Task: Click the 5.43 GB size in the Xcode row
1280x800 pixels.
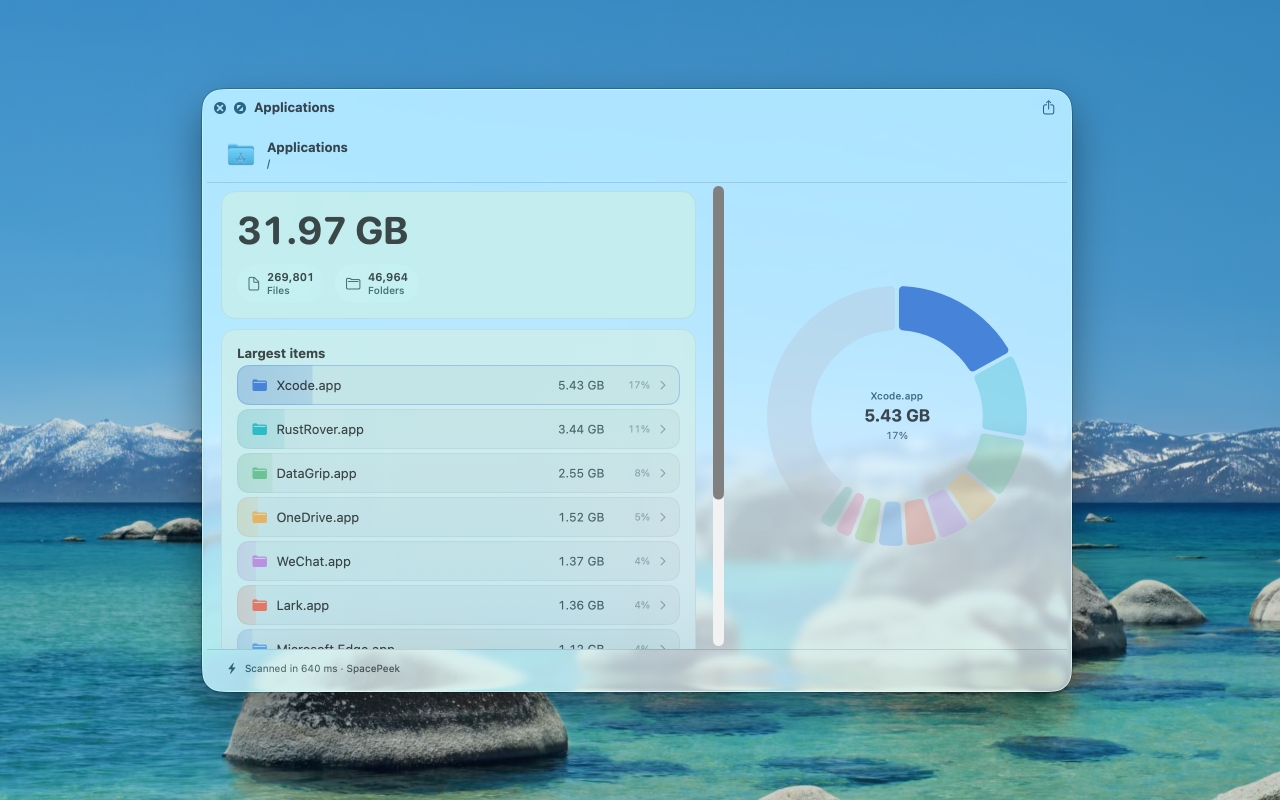Action: coord(581,385)
